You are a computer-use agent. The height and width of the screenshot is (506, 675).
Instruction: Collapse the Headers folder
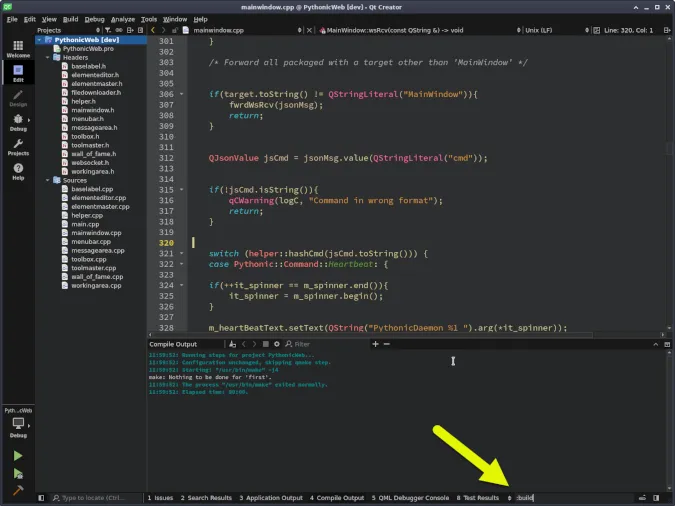[47, 57]
